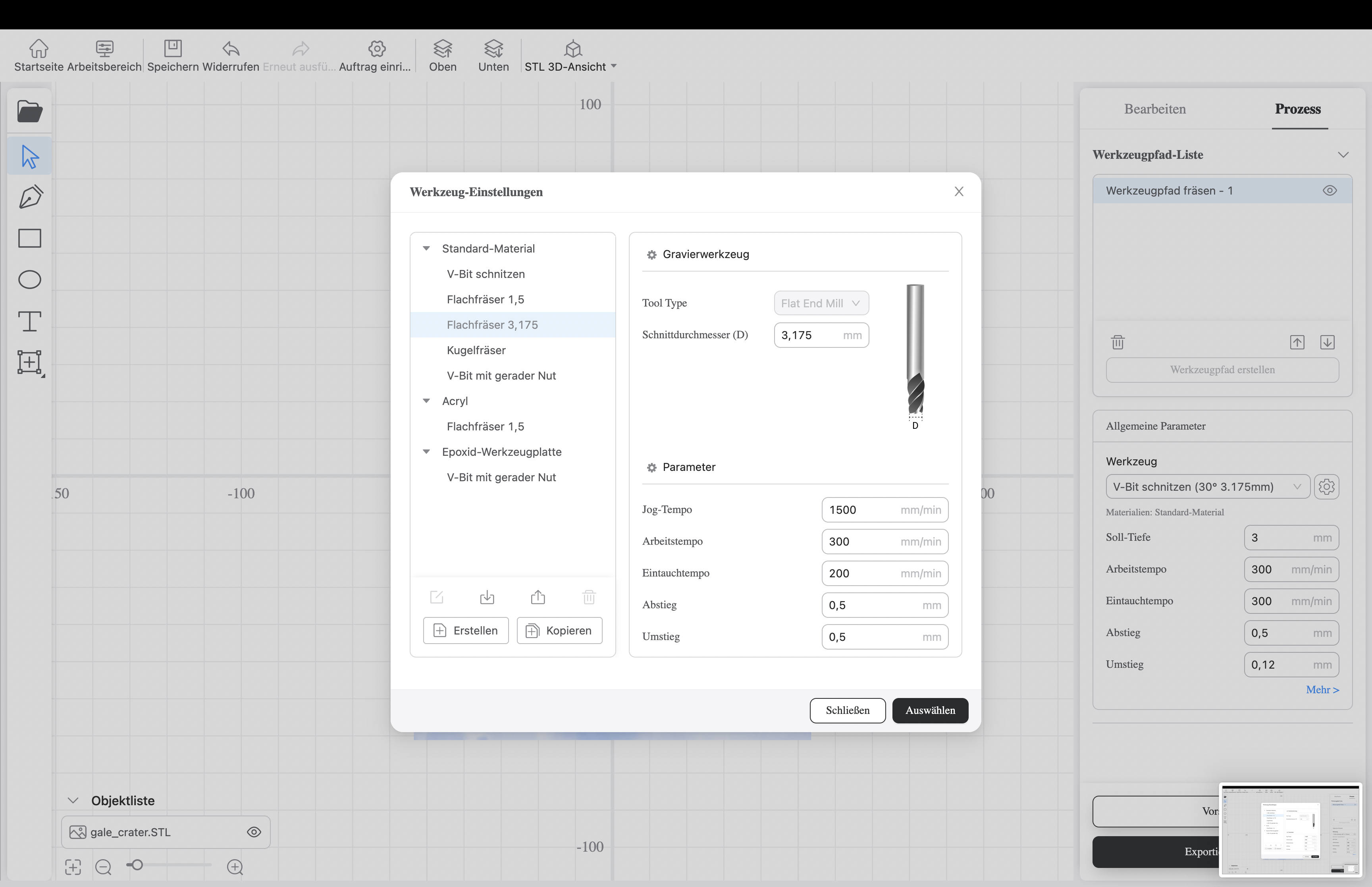
Task: Hide Werkzeugpfad fräsen - 1 toolpath
Action: [x=1330, y=191]
